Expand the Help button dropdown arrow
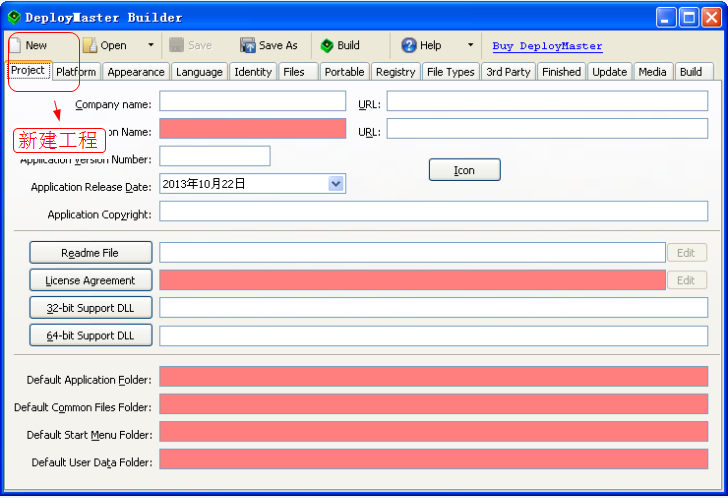The height and width of the screenshot is (498, 728). click(x=470, y=45)
